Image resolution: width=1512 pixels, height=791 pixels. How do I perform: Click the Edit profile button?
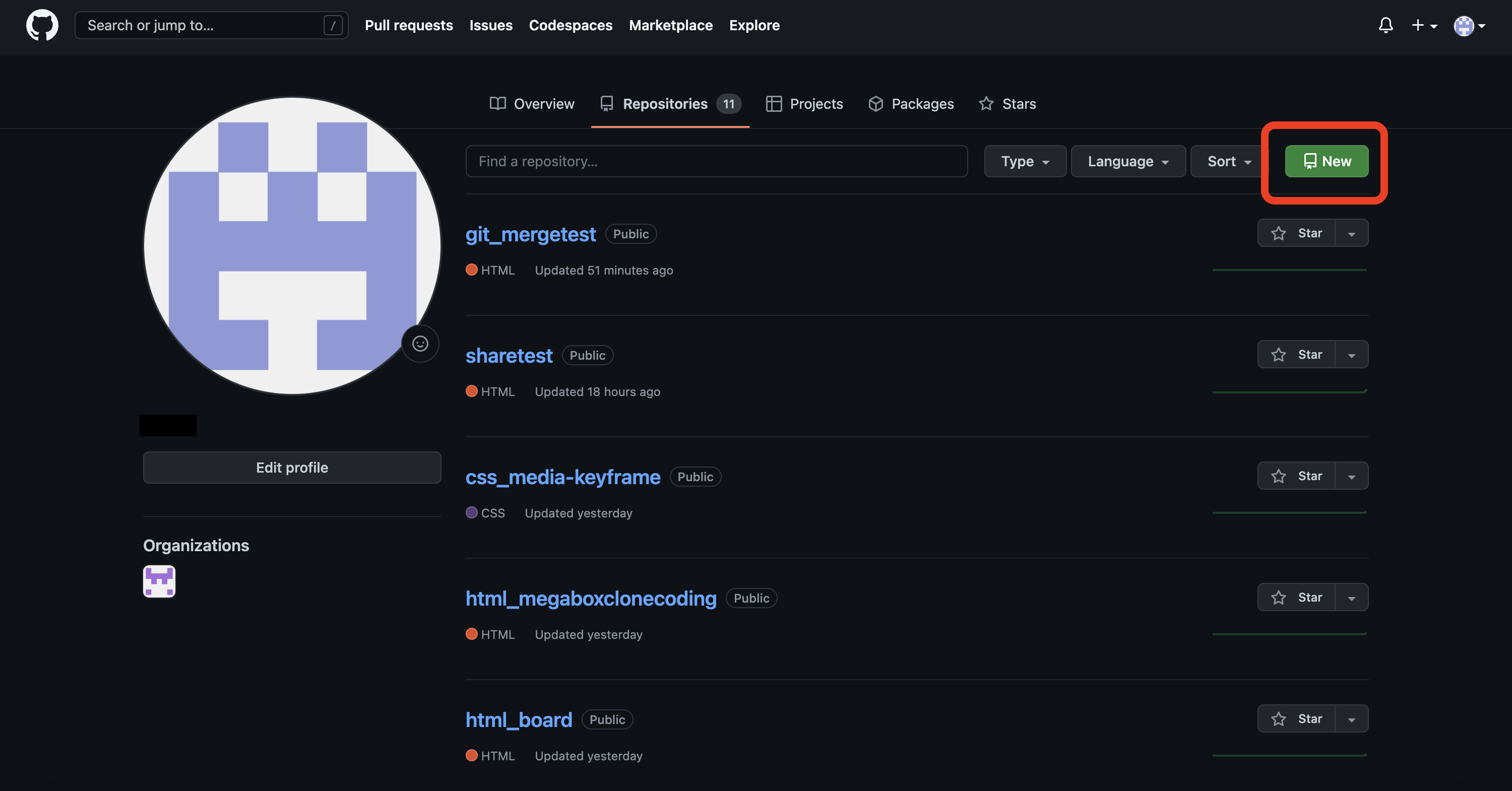[x=292, y=468]
